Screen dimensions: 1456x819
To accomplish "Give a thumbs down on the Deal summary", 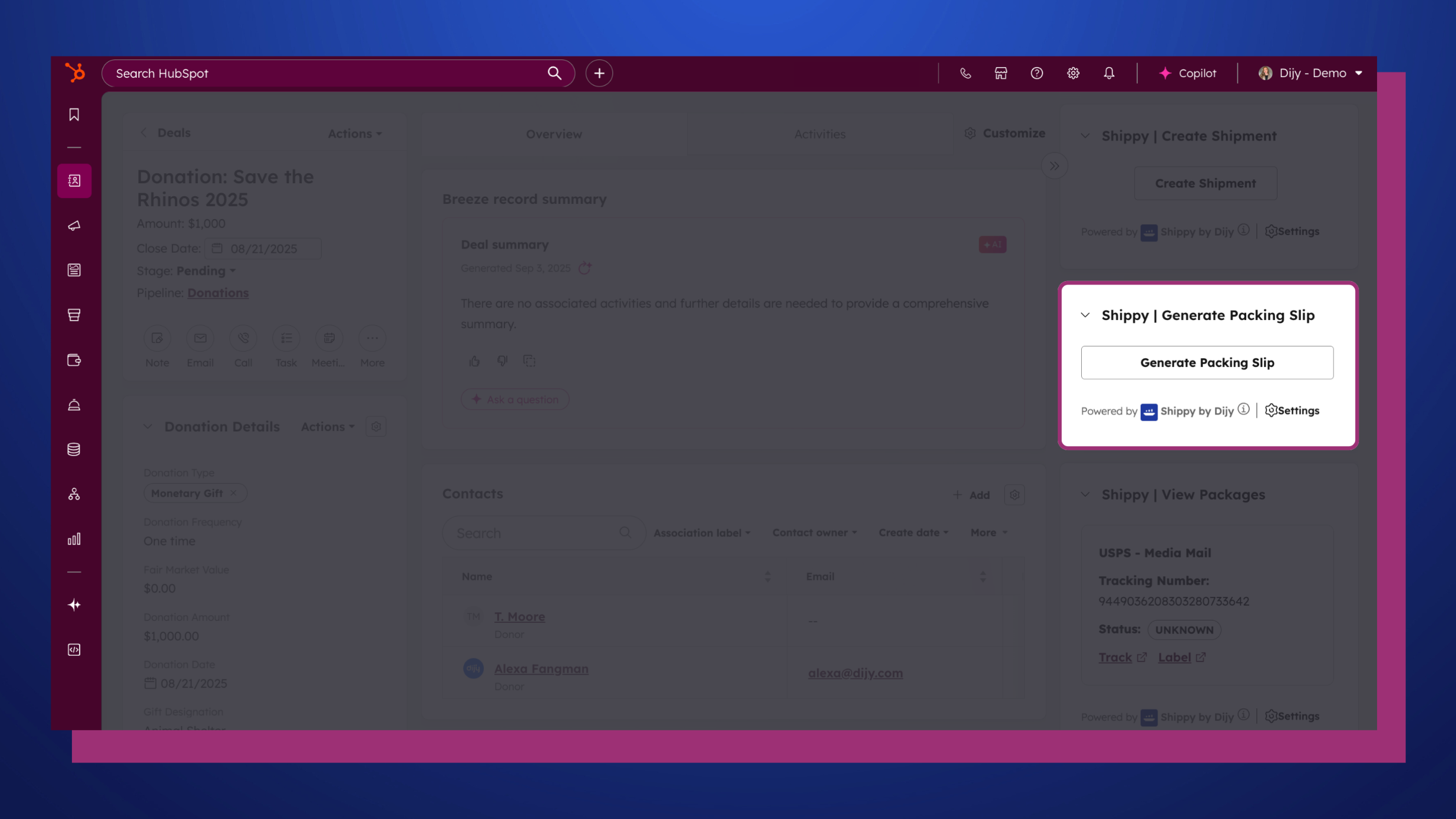I will click(501, 361).
